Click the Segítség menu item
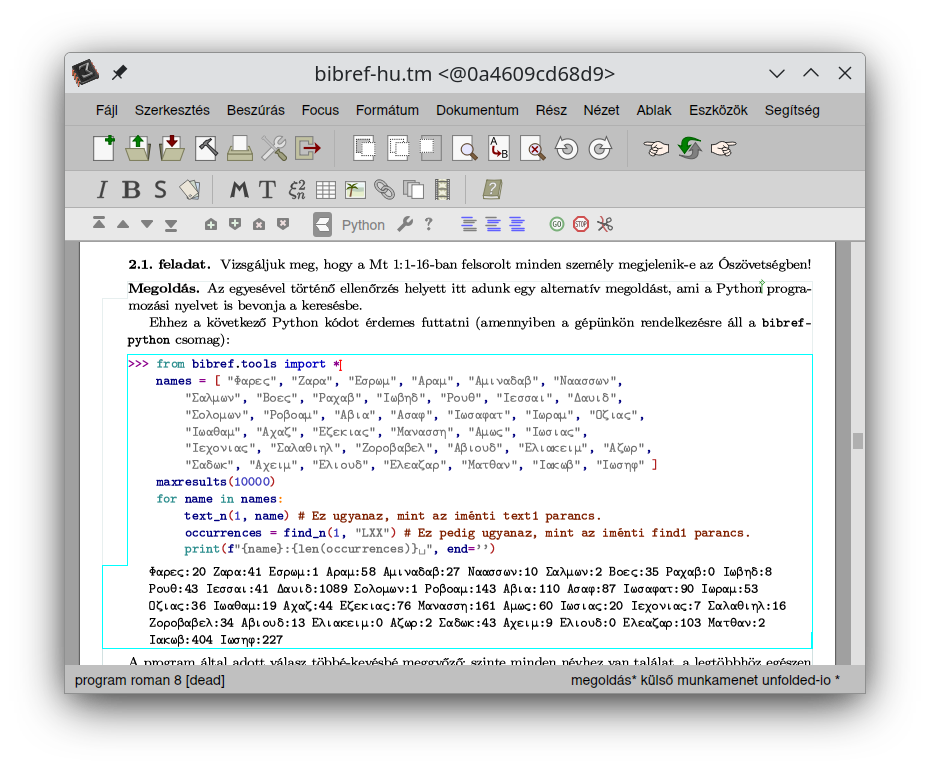The width and height of the screenshot is (930, 770). [x=792, y=110]
